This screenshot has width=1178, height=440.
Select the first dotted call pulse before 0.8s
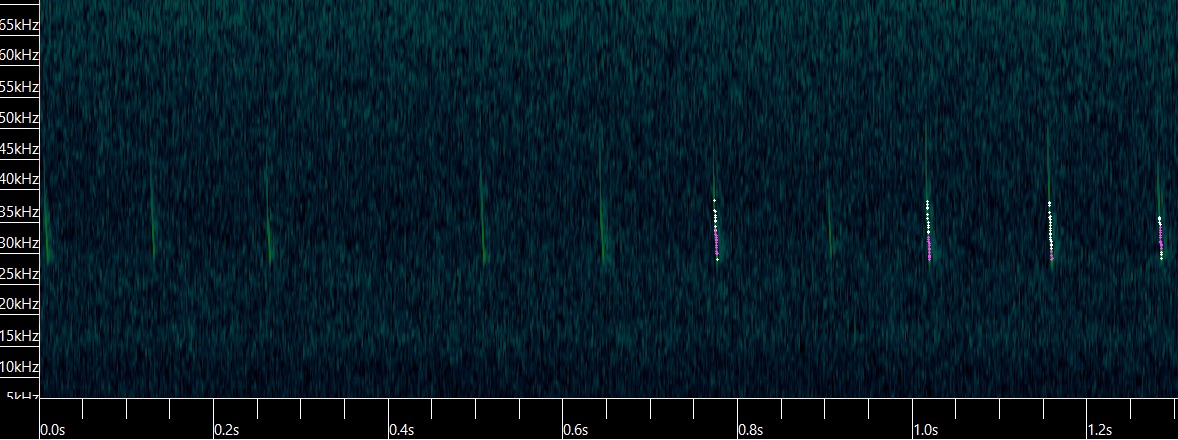tap(716, 232)
